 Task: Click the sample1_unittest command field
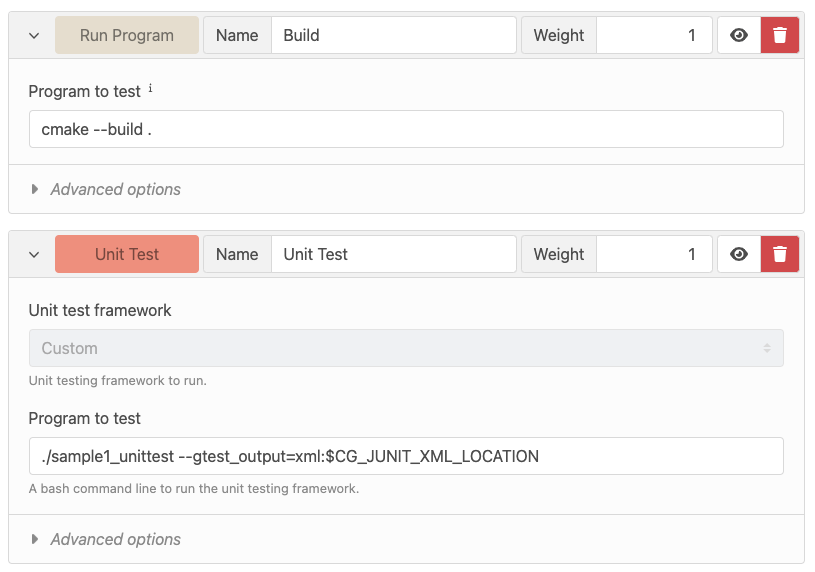point(406,456)
